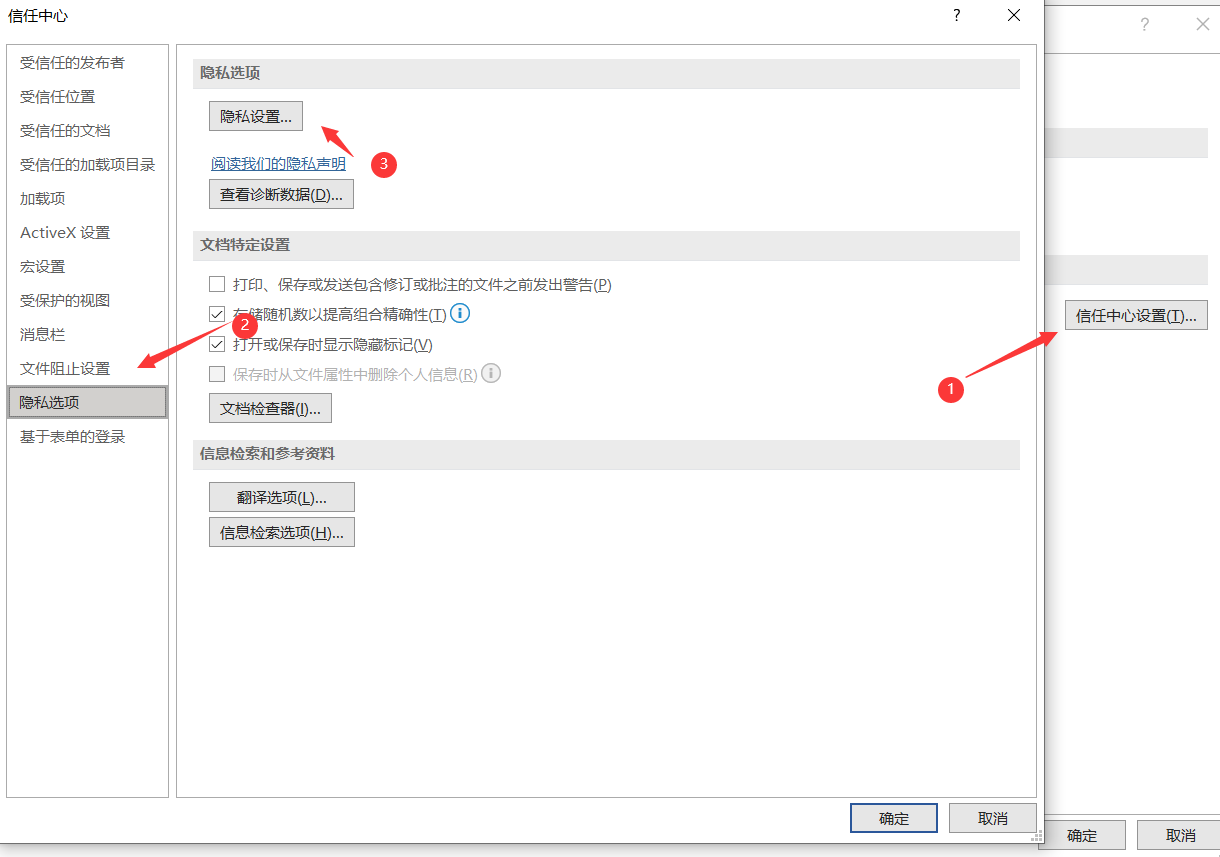Viewport: 1220px width, 857px height.
Task: Uncheck 存储随机数以提高组合精确性 option
Action: pyautogui.click(x=217, y=314)
